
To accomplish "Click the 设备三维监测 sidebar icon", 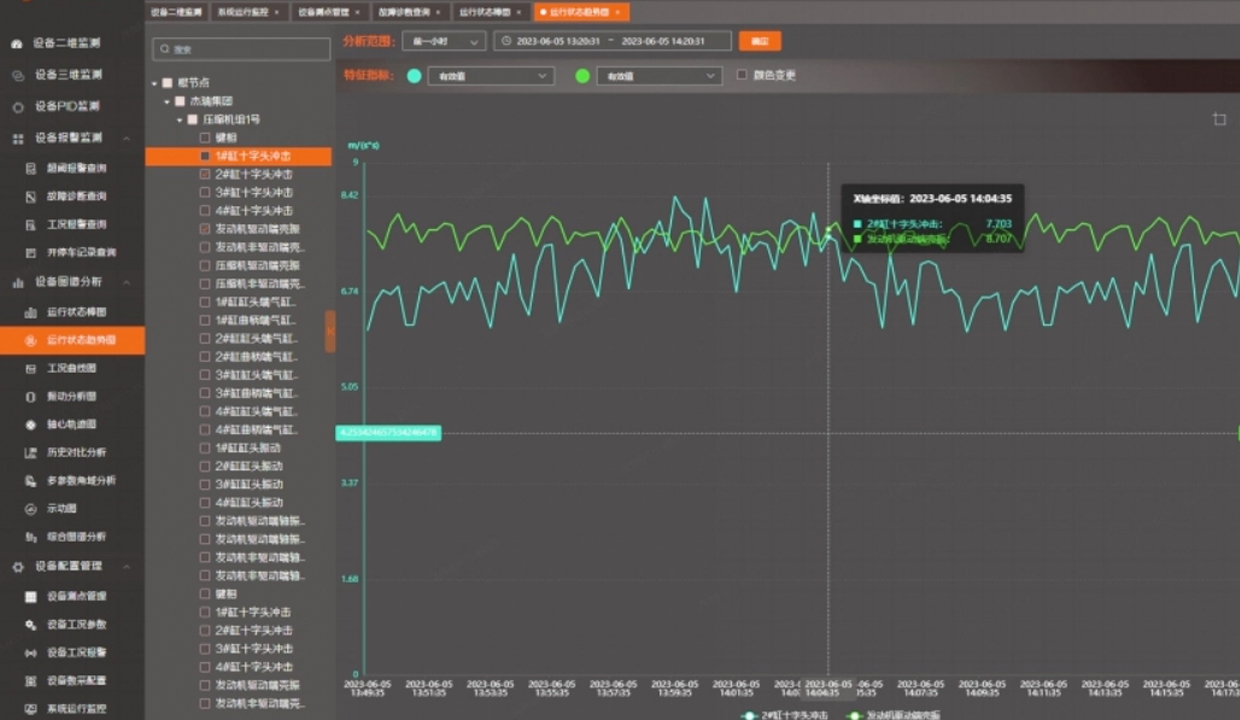I will (x=17, y=75).
